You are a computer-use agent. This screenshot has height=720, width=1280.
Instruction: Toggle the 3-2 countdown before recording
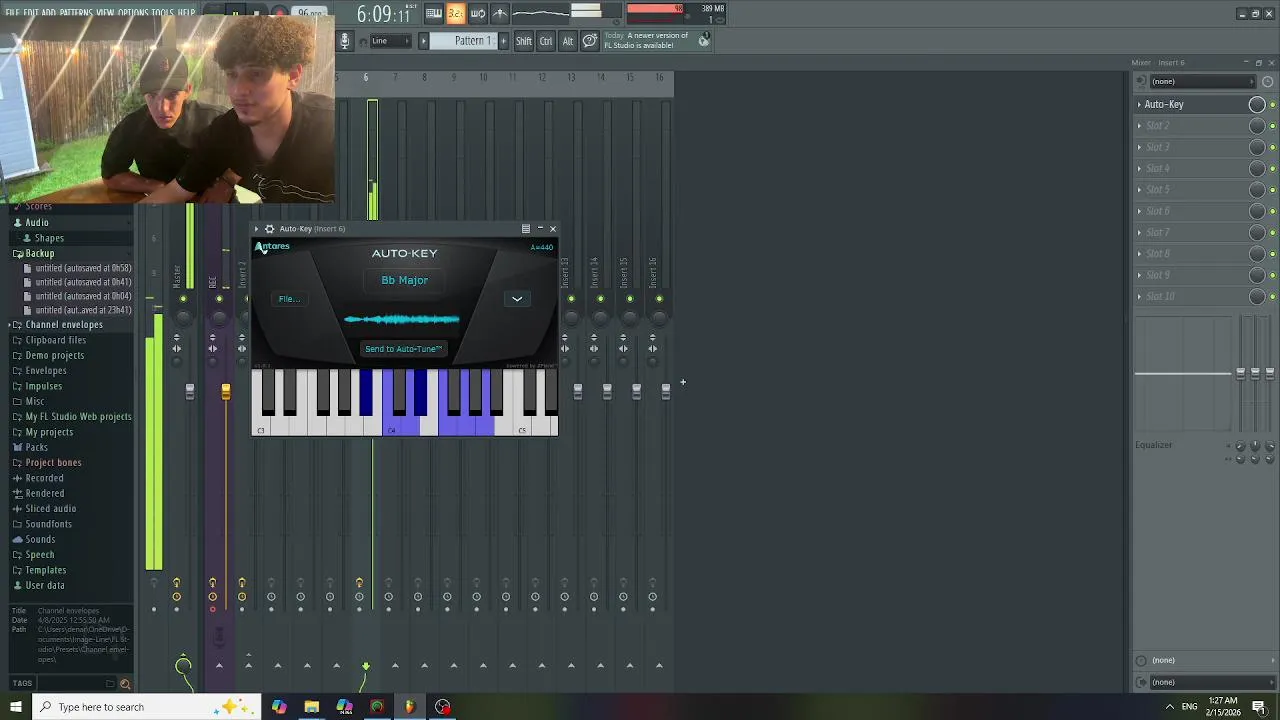[x=456, y=13]
